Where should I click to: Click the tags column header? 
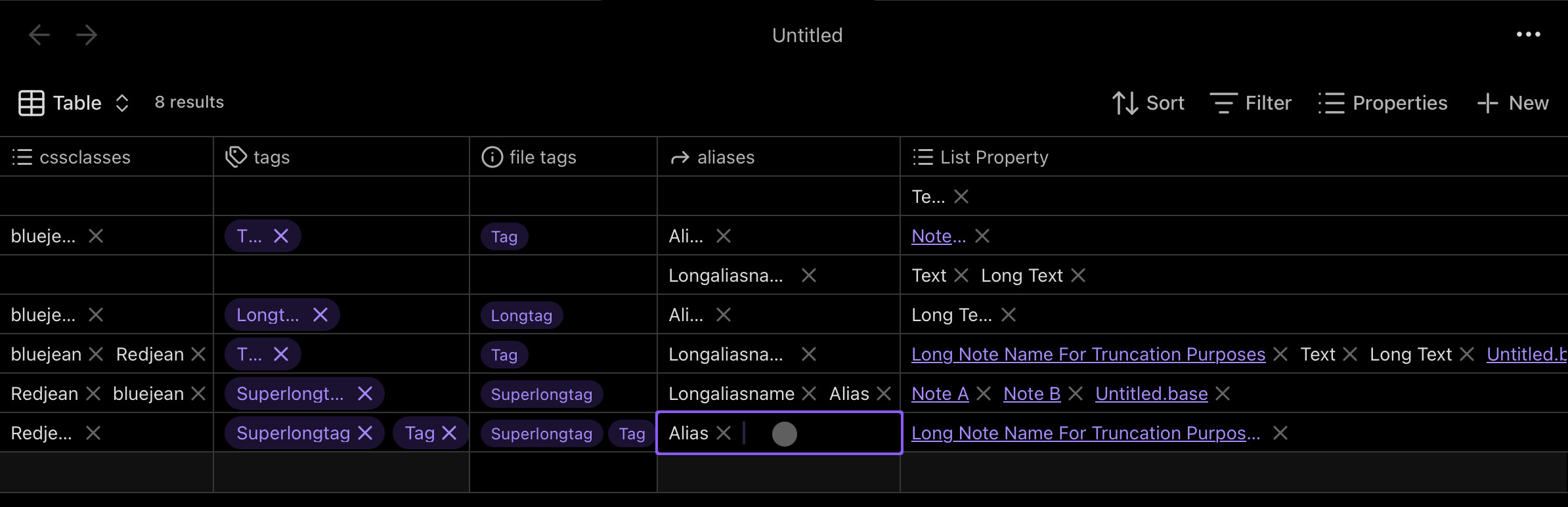coord(271,158)
